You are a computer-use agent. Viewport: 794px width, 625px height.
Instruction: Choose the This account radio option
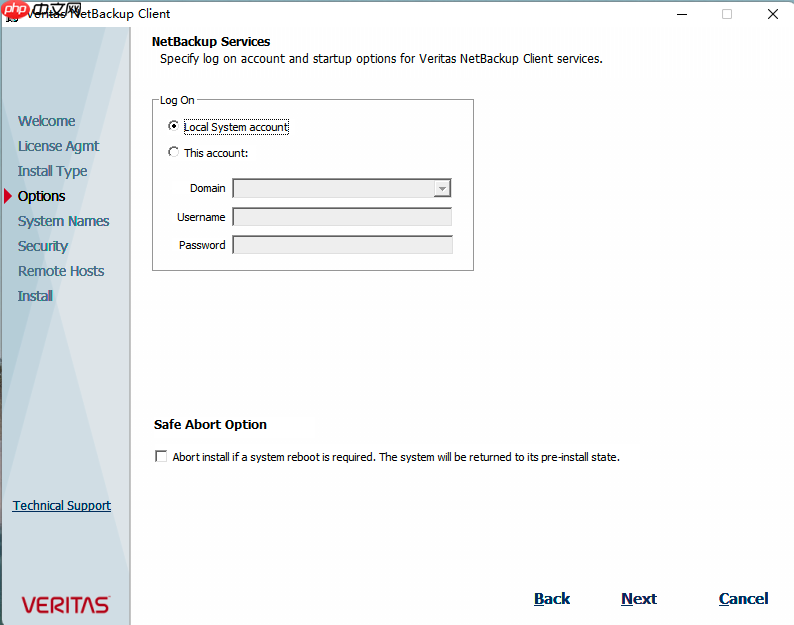coord(173,152)
